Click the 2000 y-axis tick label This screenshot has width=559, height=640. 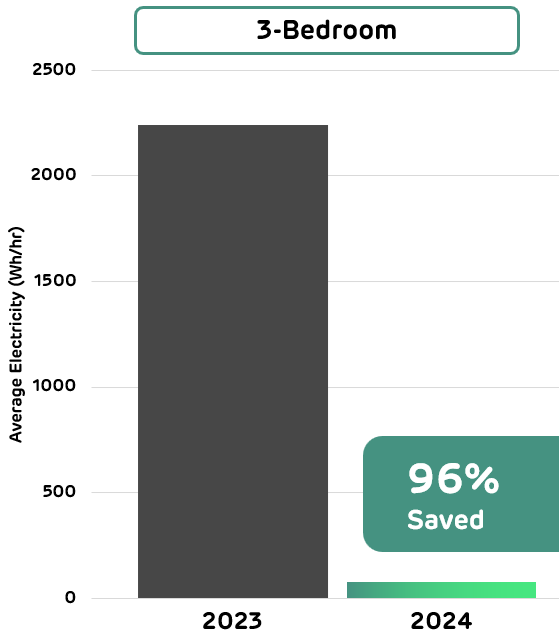(53, 175)
